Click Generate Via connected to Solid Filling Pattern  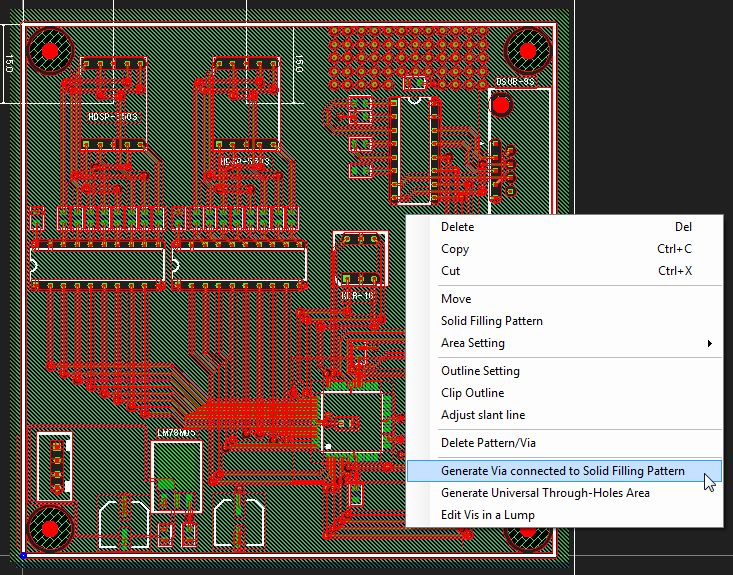(565, 471)
